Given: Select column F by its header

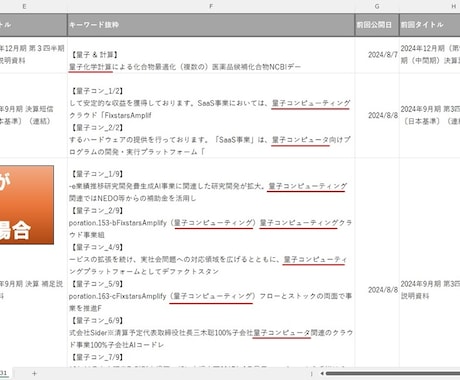Looking at the screenshot, I should point(211,6).
